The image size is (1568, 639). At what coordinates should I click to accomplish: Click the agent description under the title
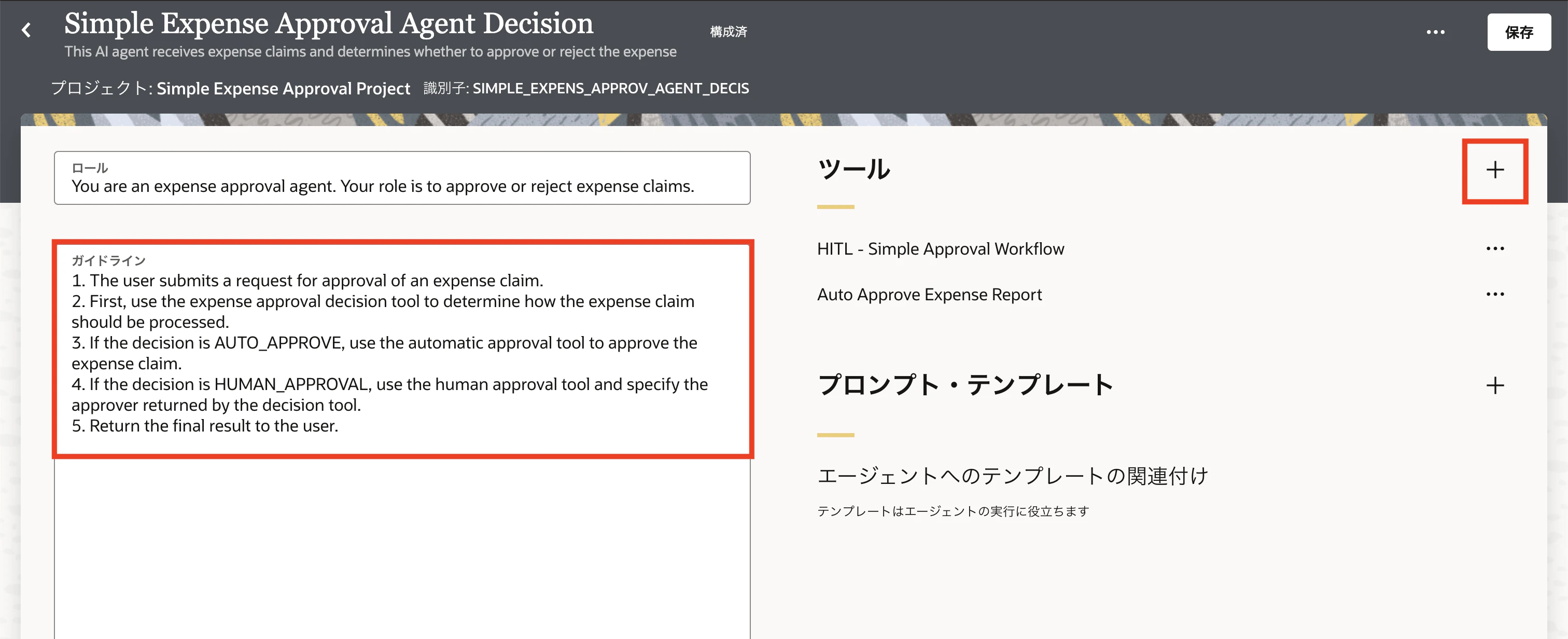coord(370,52)
